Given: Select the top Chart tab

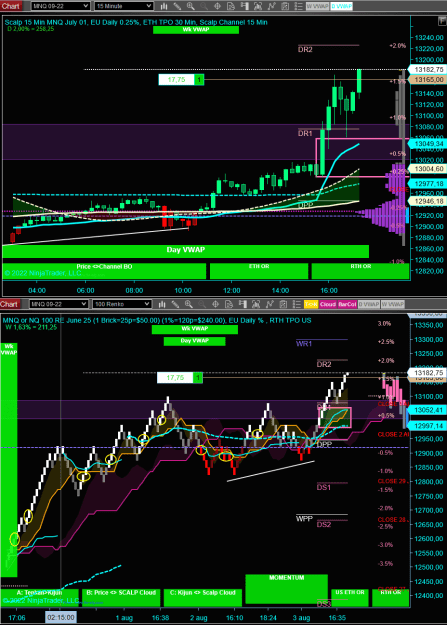Looking at the screenshot, I should tap(10, 6).
